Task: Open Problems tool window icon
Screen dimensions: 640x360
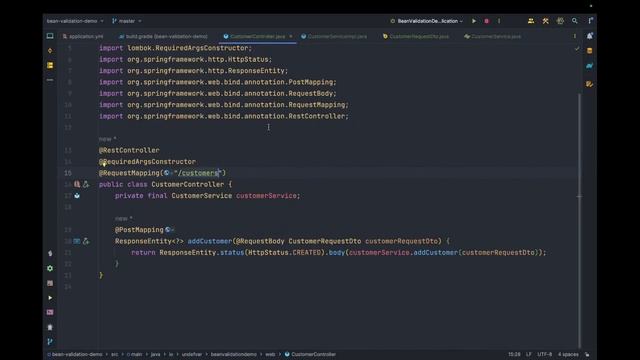Action: [50, 327]
